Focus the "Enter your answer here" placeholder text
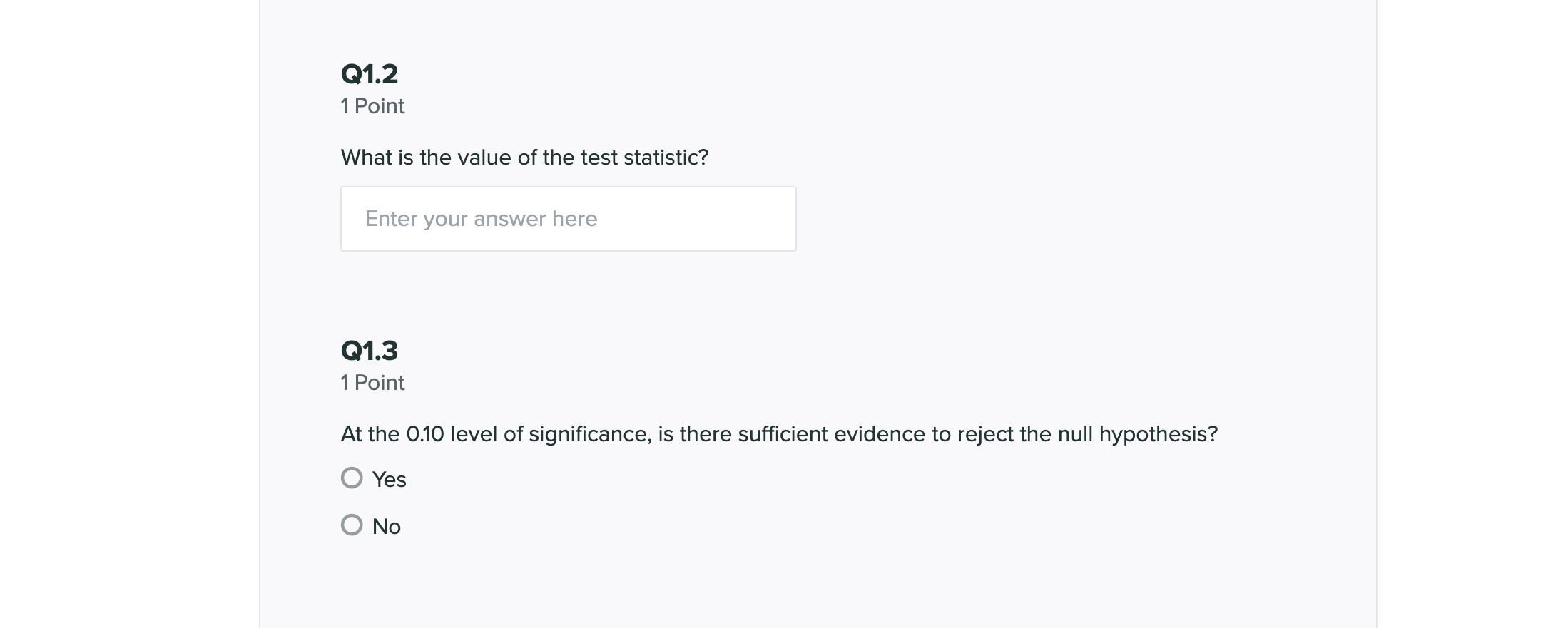 coord(481,219)
